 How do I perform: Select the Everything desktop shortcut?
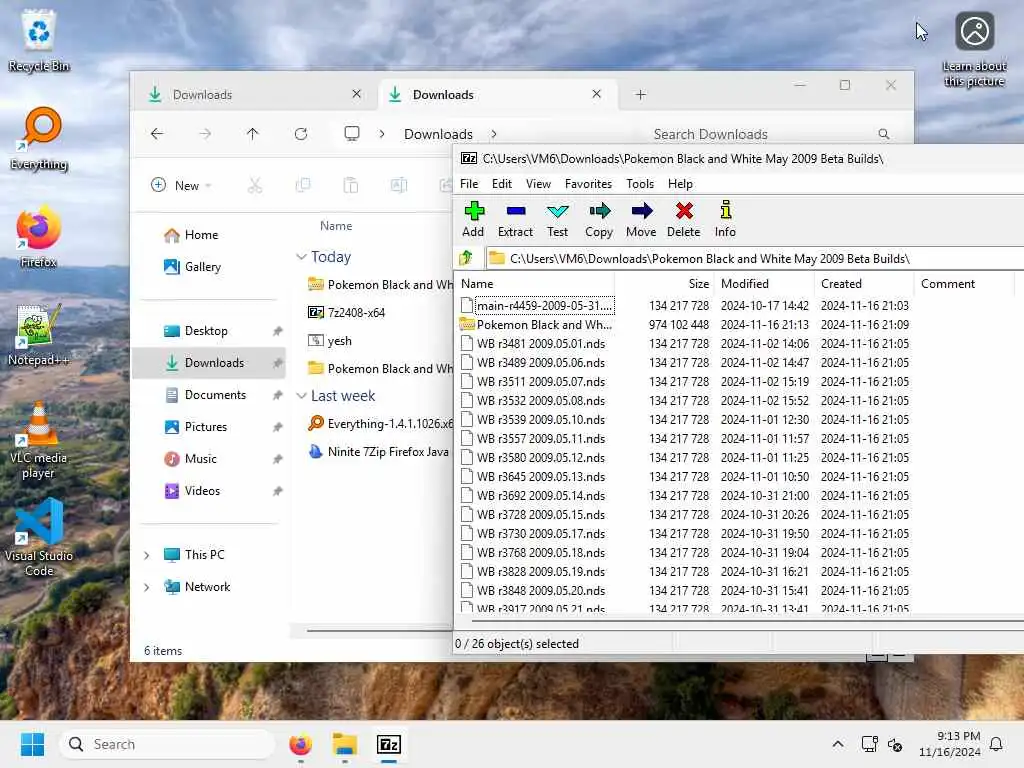39,139
